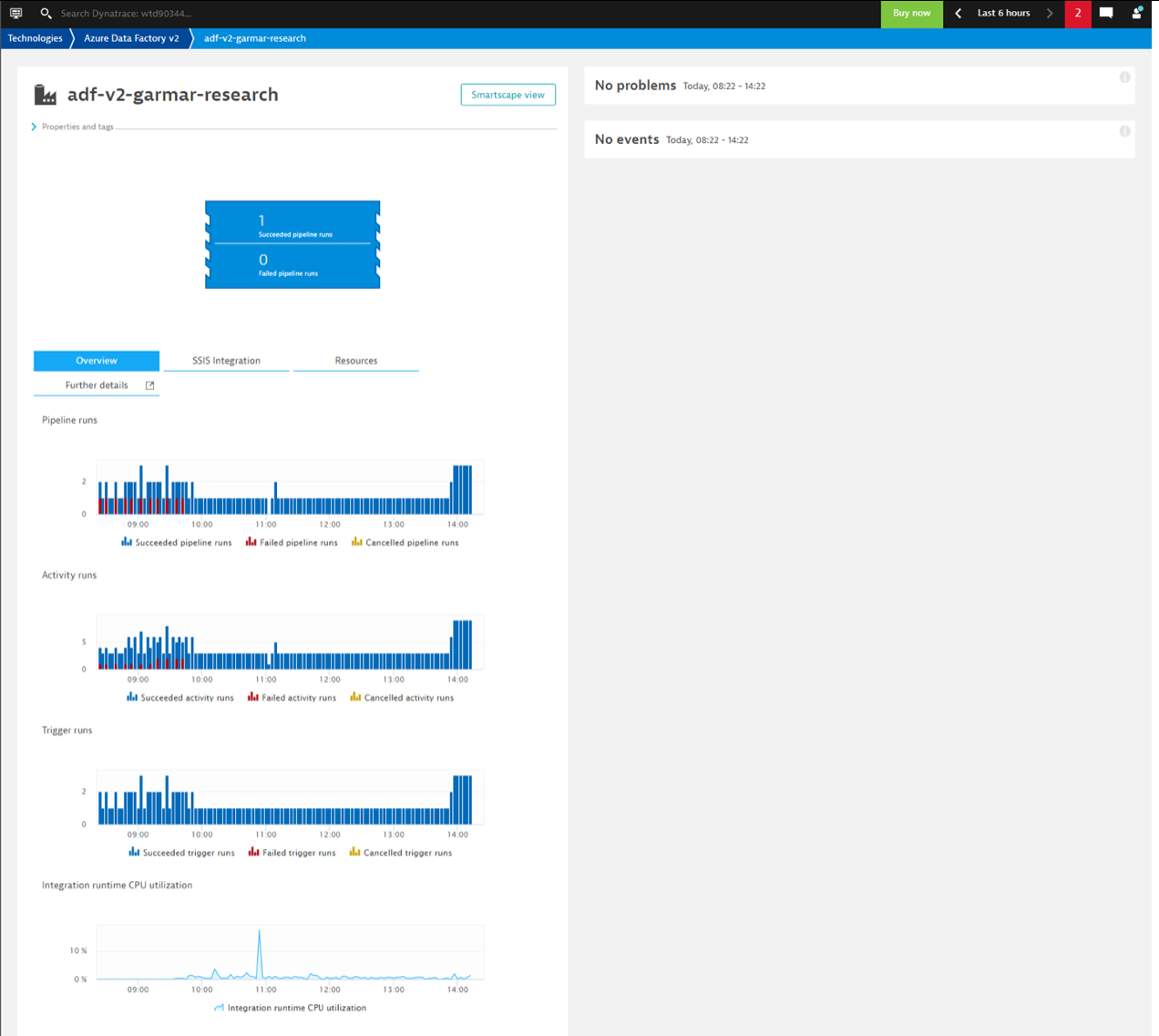Switch to SSIS Integration tab
The height and width of the screenshot is (1036, 1159).
point(226,361)
